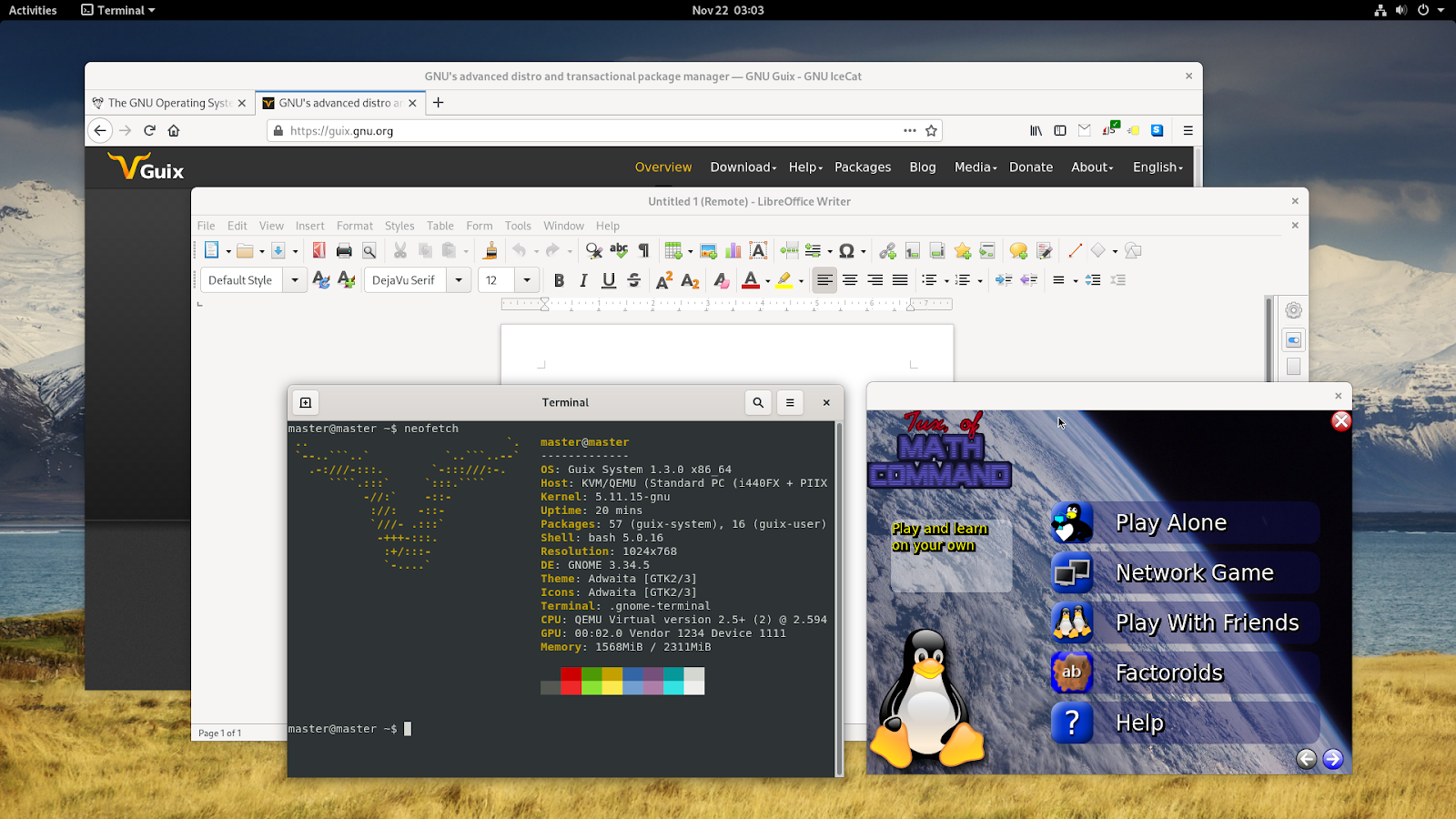The image size is (1456, 819).
Task: Open Find & Replace in Writer toolbar
Action: (594, 251)
